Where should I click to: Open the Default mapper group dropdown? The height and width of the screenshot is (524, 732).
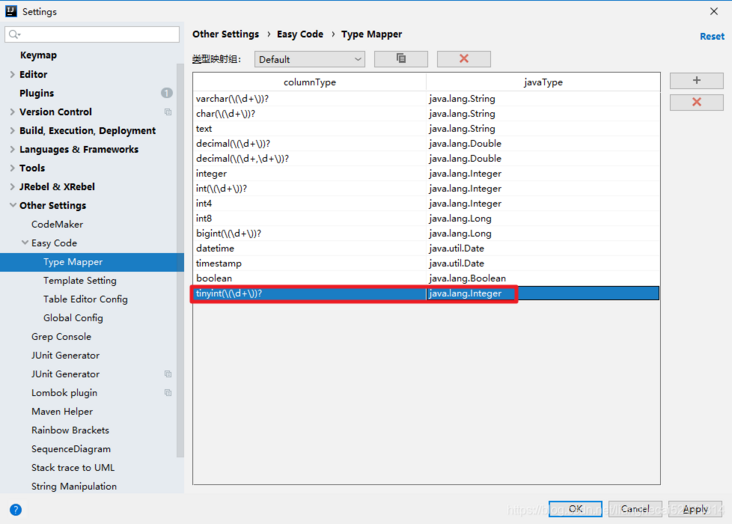pyautogui.click(x=310, y=59)
